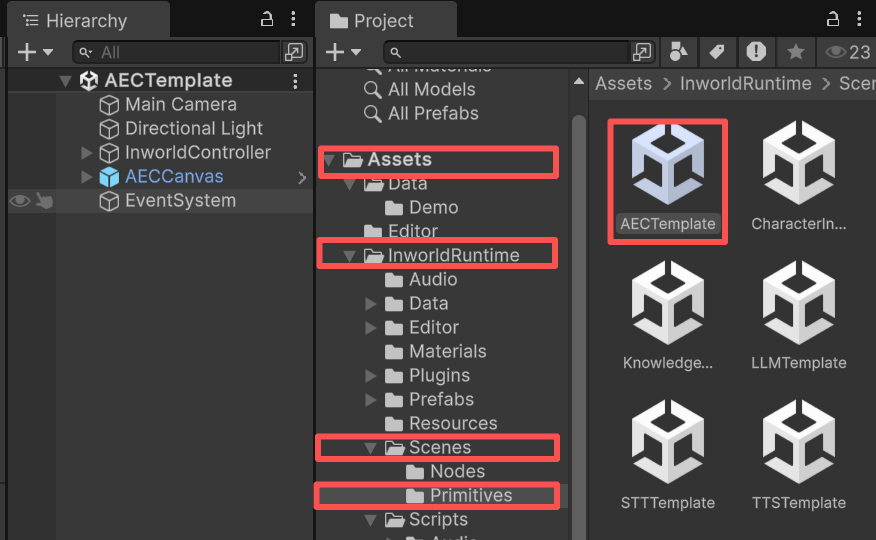Open the Hierarchy create plus dropdown
The image size is (876, 540).
[x=35, y=52]
